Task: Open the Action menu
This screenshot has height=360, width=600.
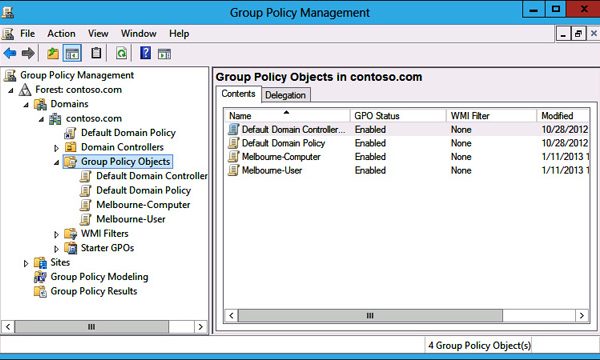Action: pyautogui.click(x=61, y=34)
